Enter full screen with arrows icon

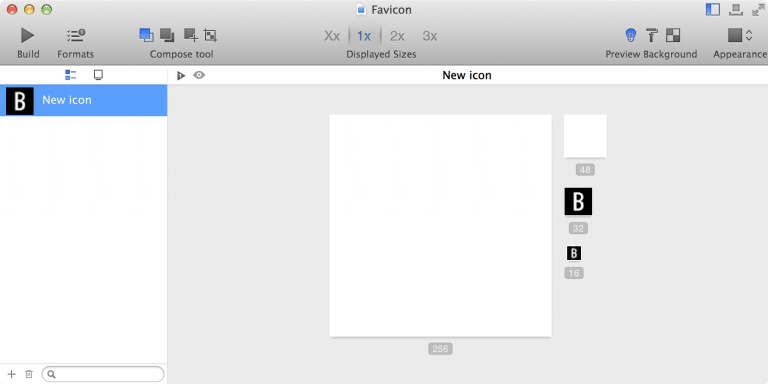(759, 10)
